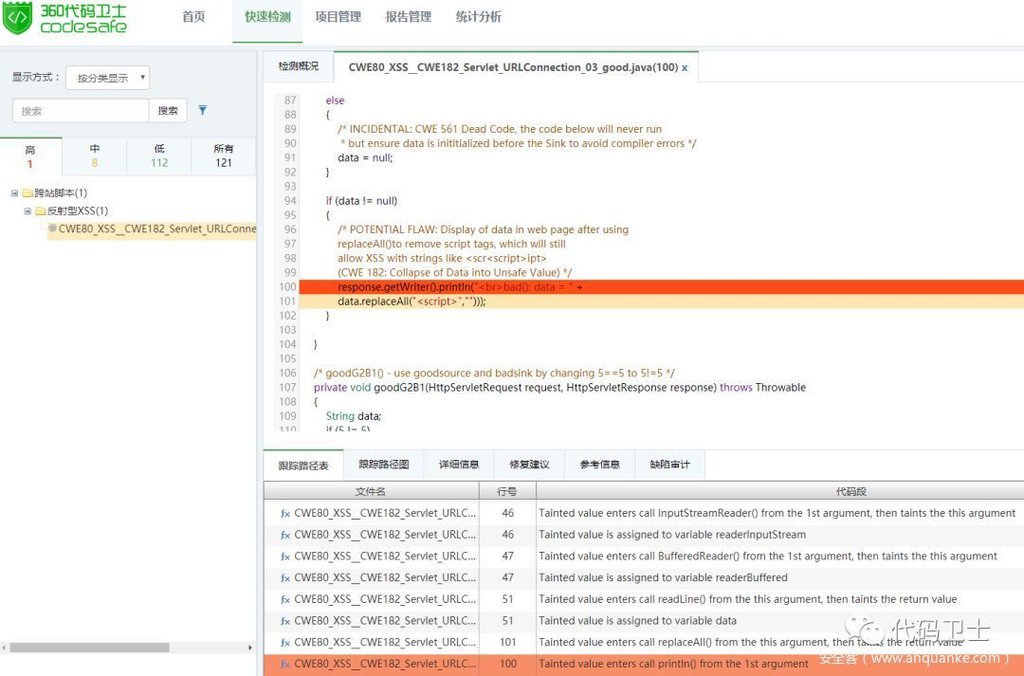This screenshot has height=676, width=1024.
Task: Click the 行号 column header
Action: [x=507, y=491]
